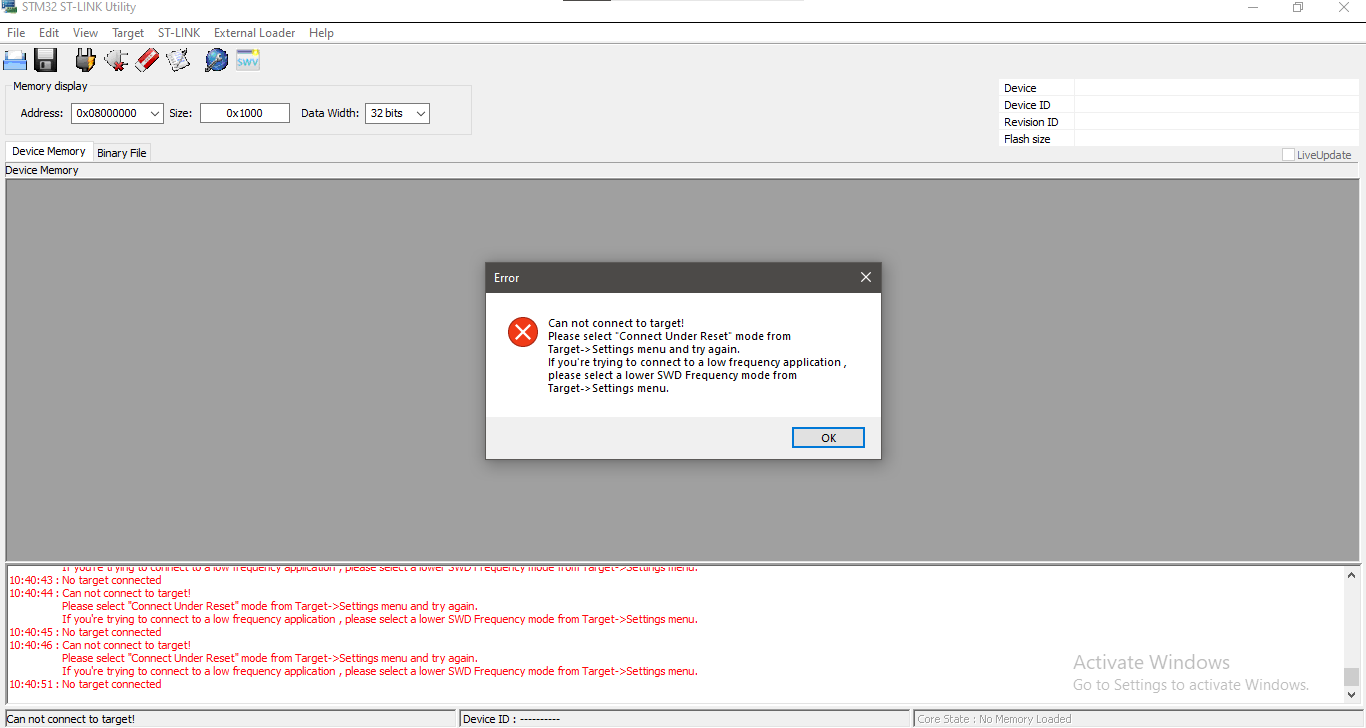Minimize the ST-LINK Utility window

1253,7
